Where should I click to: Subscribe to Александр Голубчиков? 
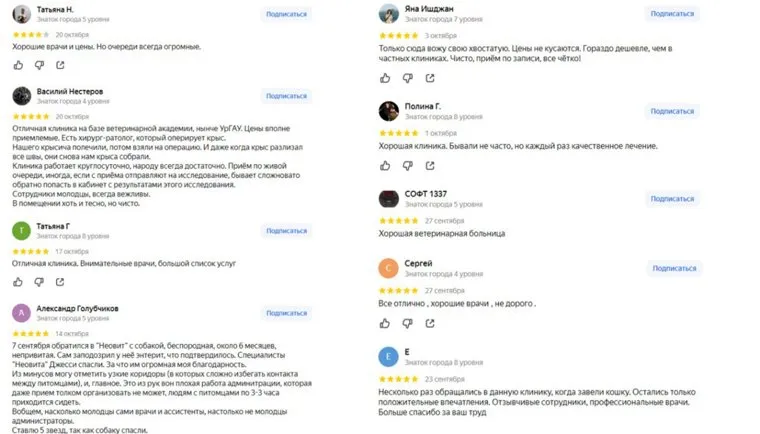click(286, 312)
